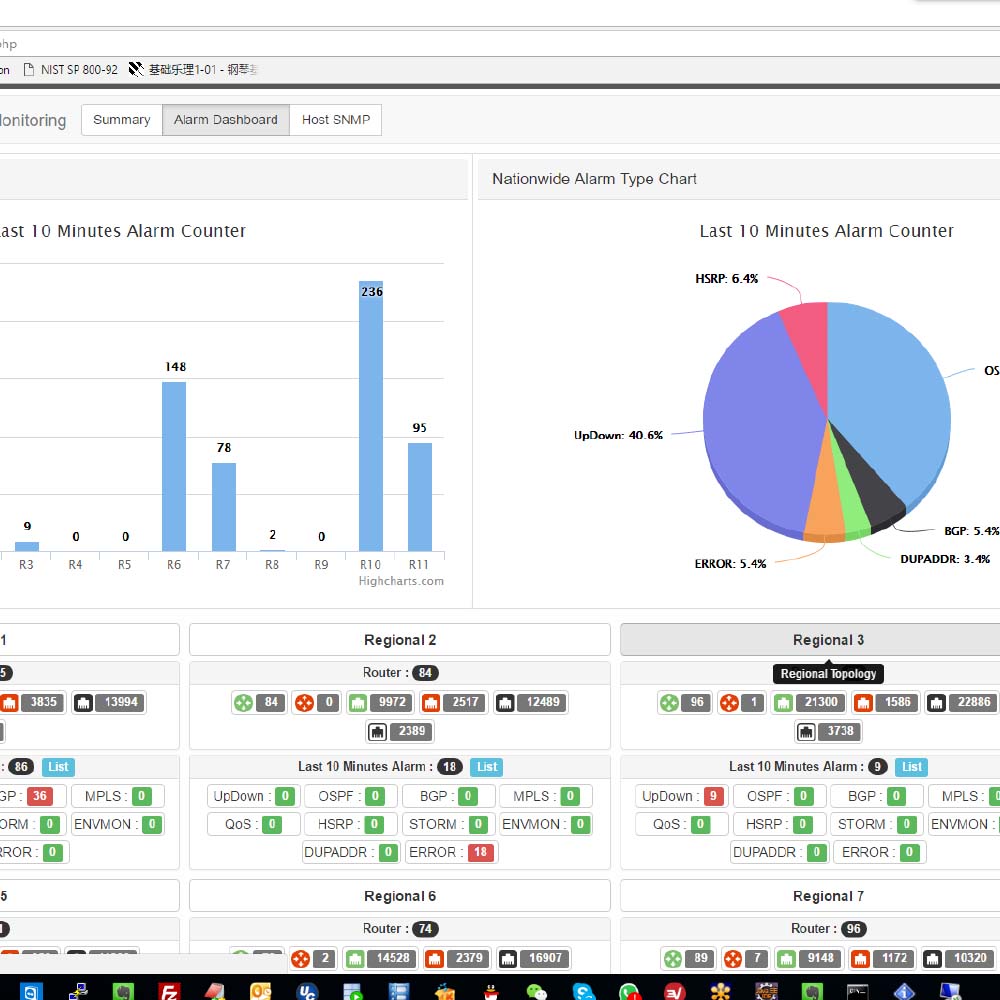Click green router-up icon in Regional 2
The height and width of the screenshot is (1000, 1000).
click(x=243, y=703)
